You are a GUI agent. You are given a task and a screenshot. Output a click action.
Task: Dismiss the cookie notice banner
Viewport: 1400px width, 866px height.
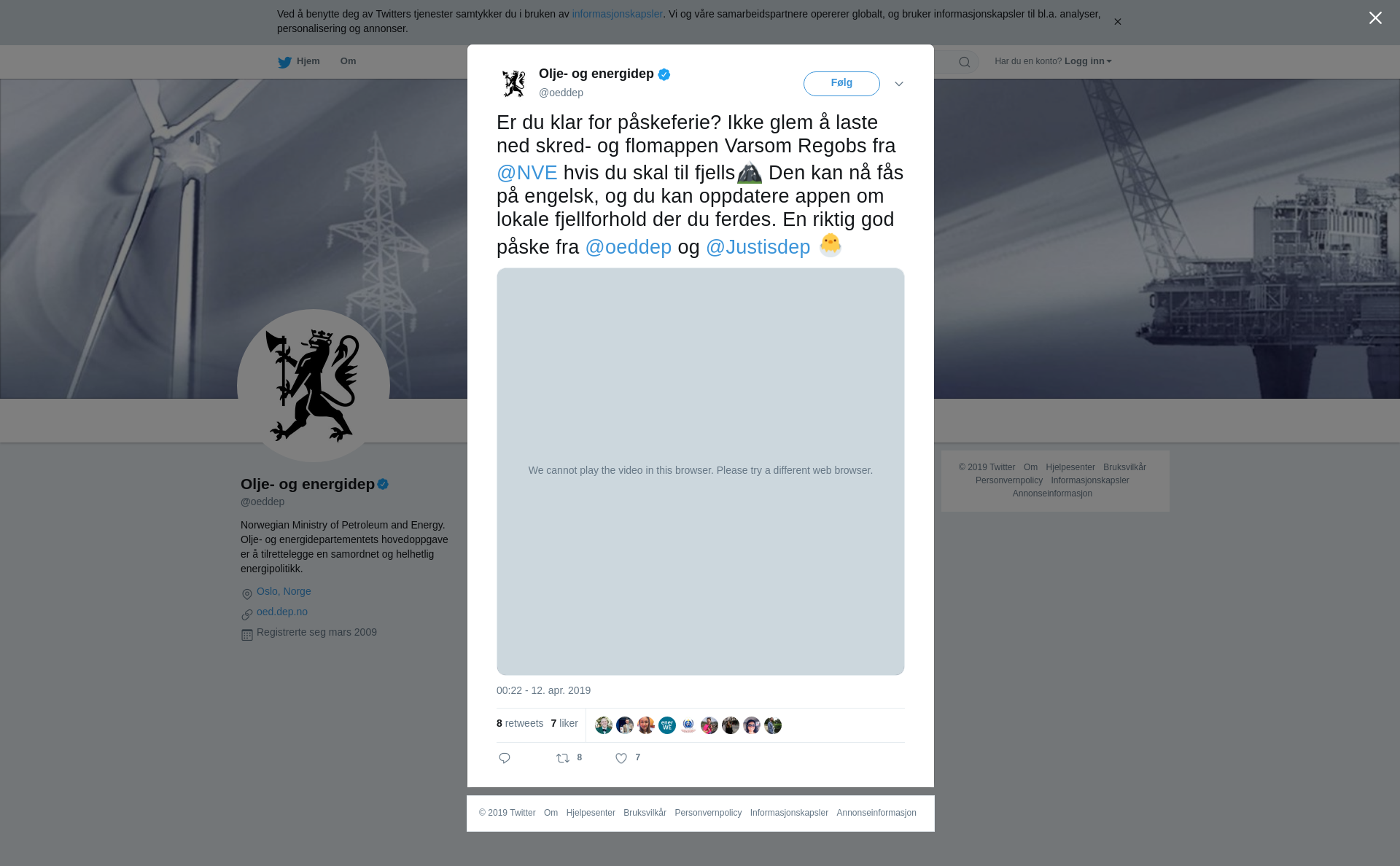1117,22
